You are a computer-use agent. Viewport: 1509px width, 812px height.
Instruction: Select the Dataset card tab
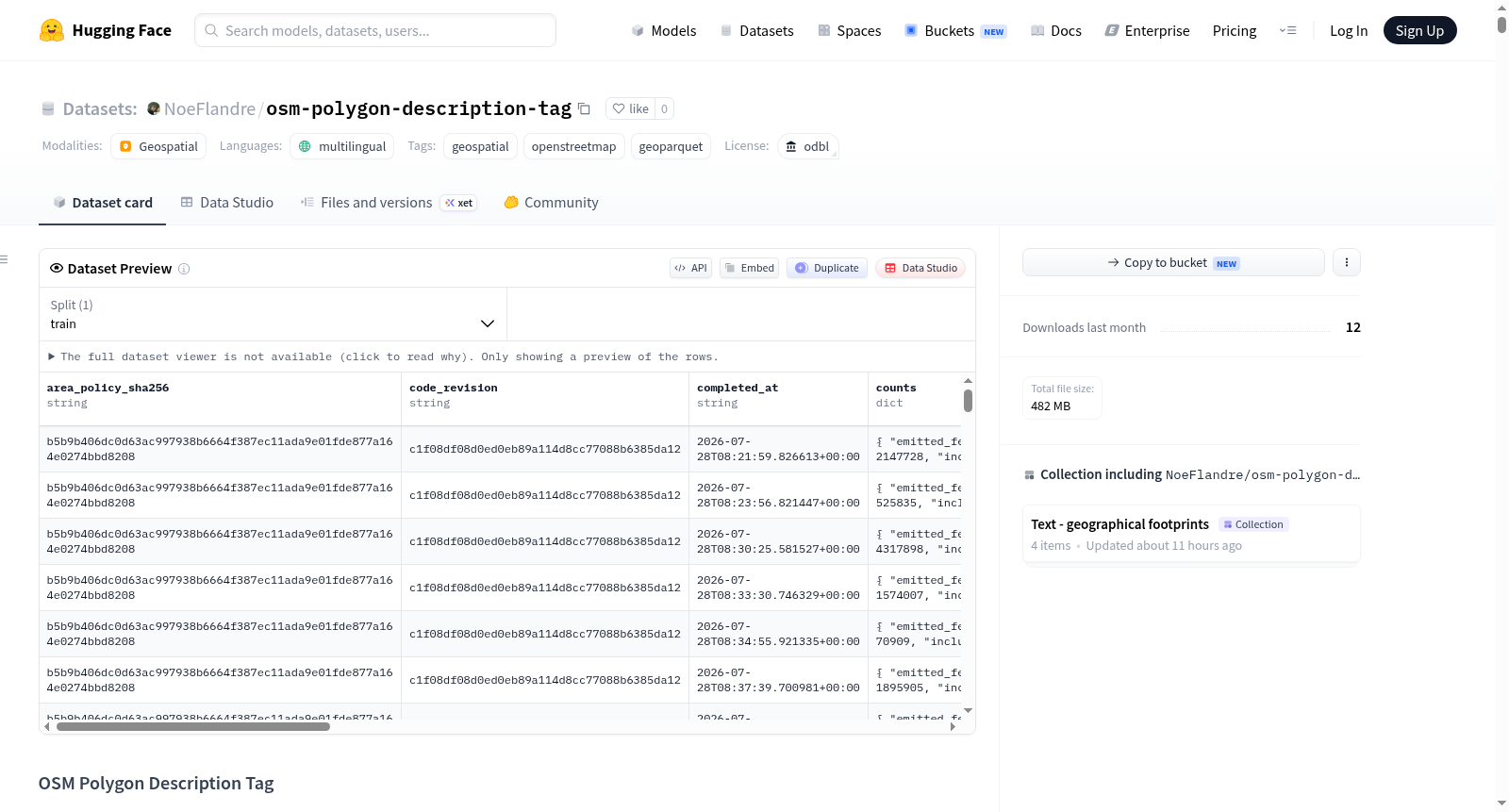point(103,203)
